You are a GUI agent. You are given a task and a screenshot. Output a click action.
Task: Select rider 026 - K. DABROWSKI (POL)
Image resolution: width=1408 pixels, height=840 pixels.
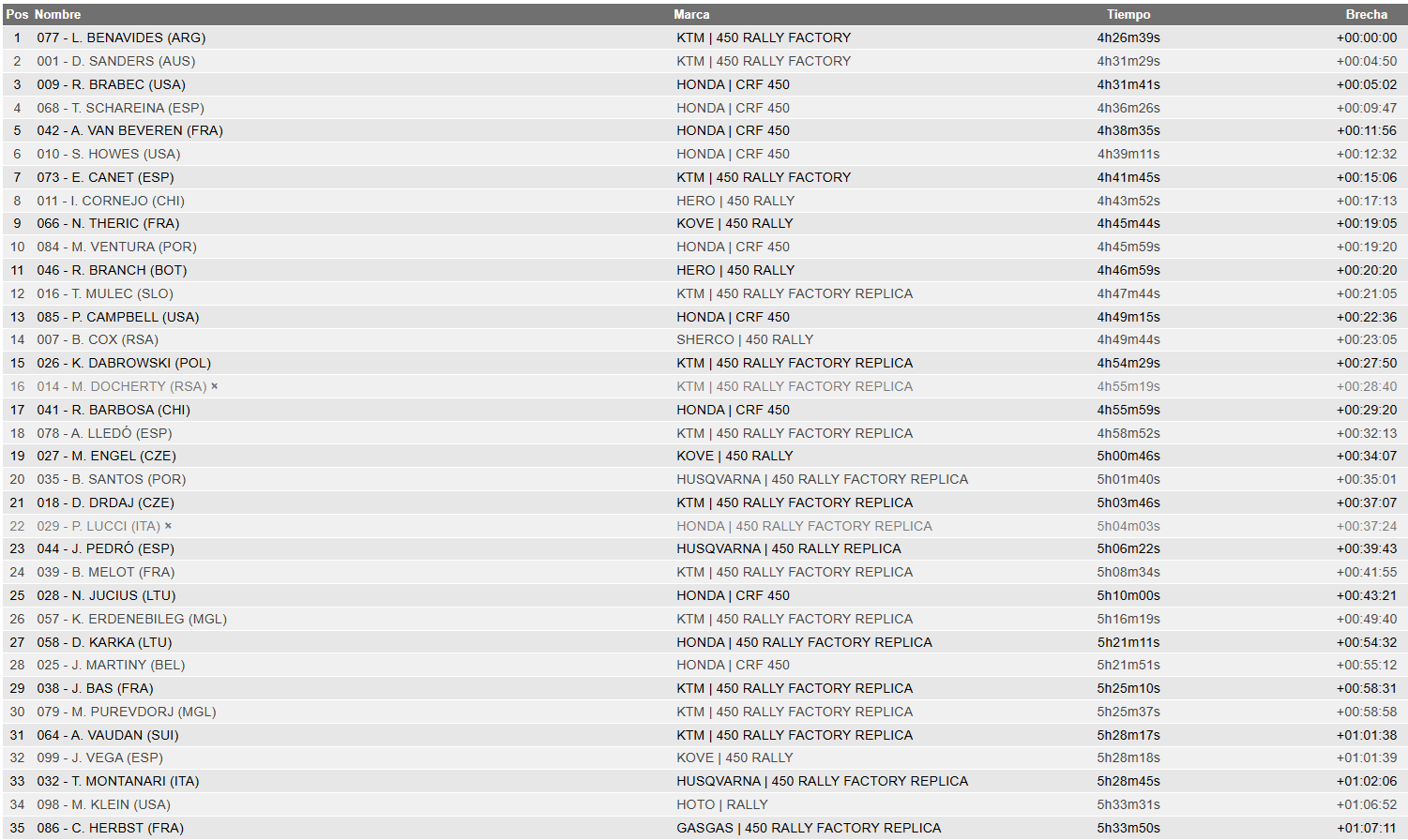coord(124,363)
